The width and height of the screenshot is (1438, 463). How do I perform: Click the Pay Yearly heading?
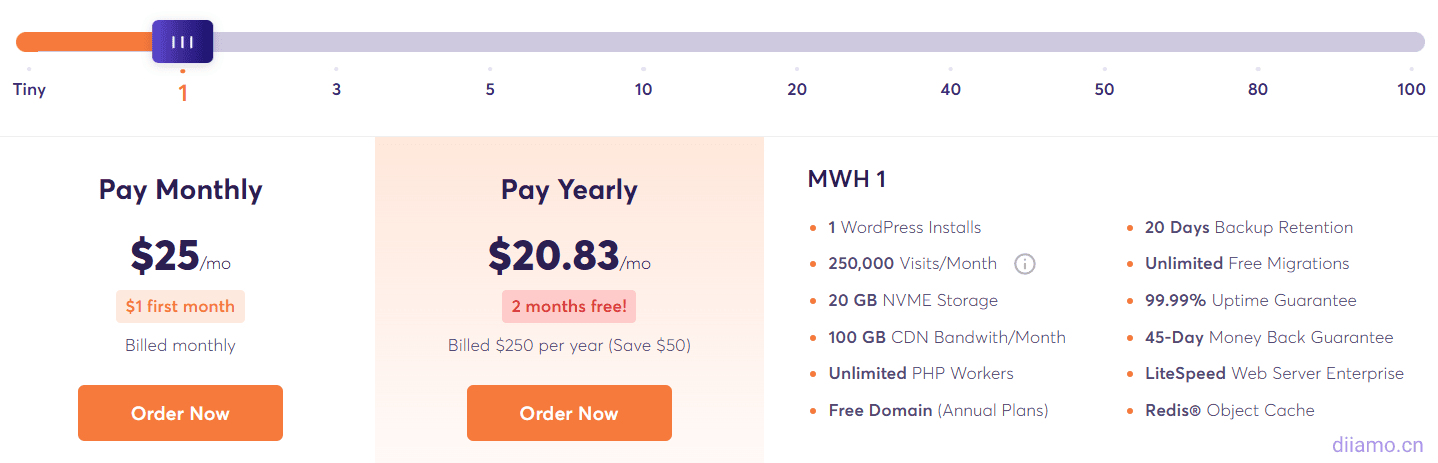click(x=569, y=190)
